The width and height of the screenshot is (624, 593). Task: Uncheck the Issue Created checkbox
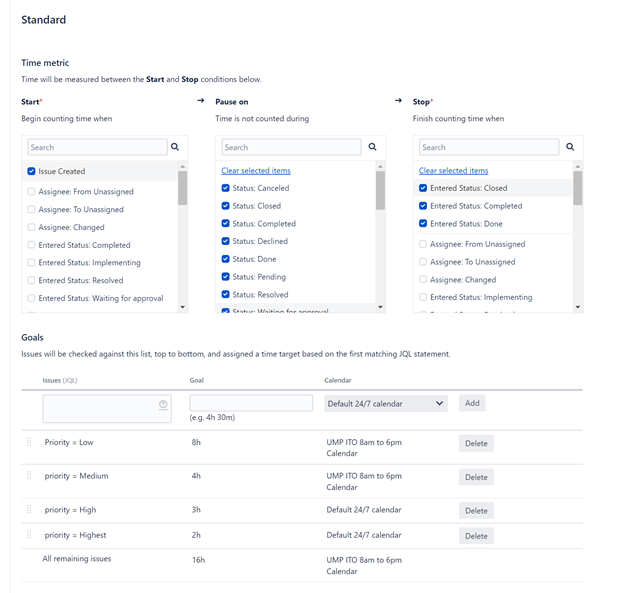point(31,171)
